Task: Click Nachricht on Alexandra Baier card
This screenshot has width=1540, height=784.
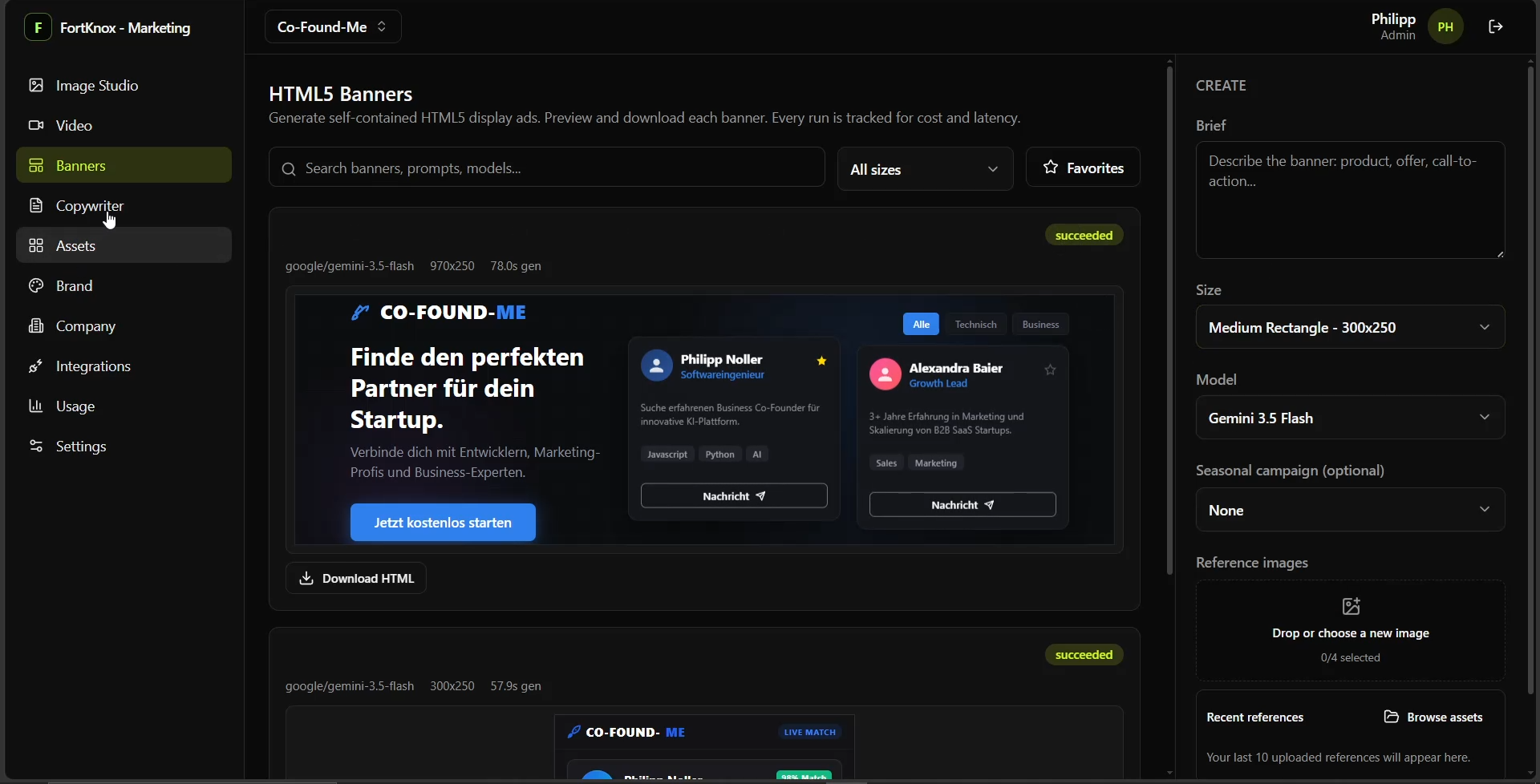Action: (962, 505)
